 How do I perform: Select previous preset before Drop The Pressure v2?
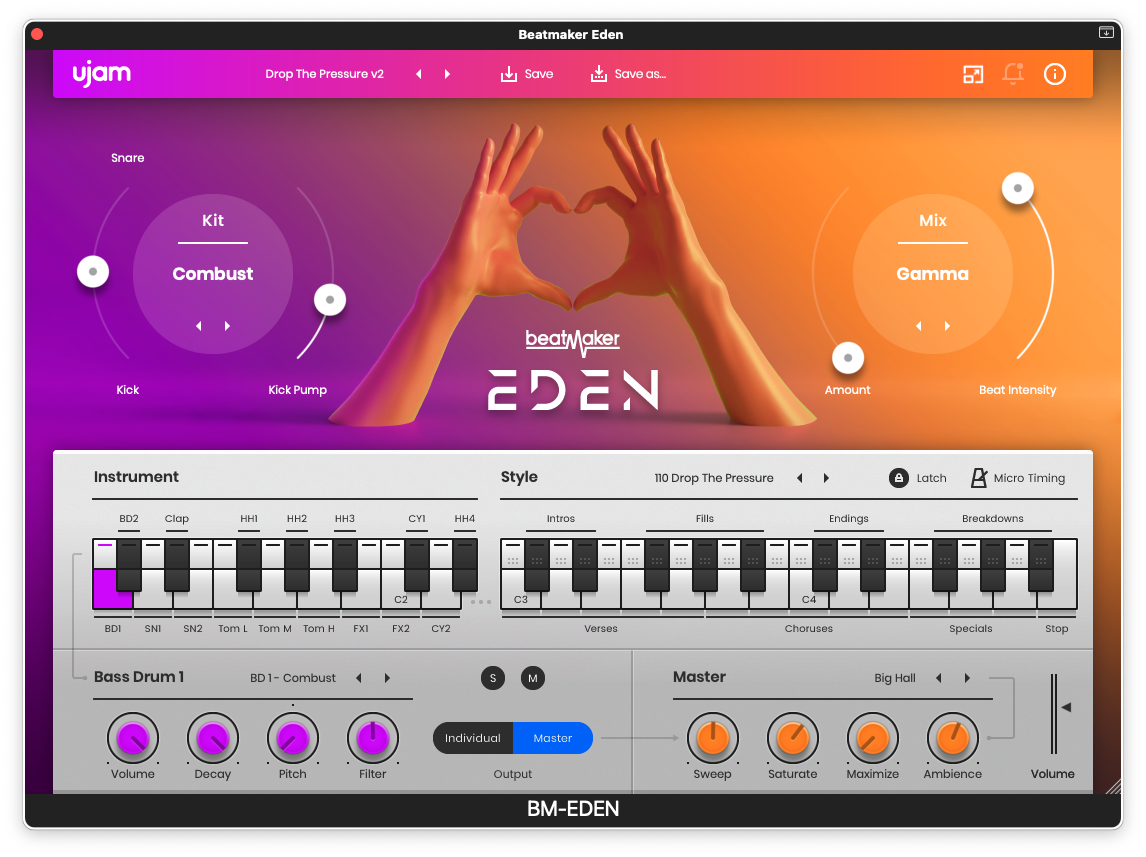[419, 74]
